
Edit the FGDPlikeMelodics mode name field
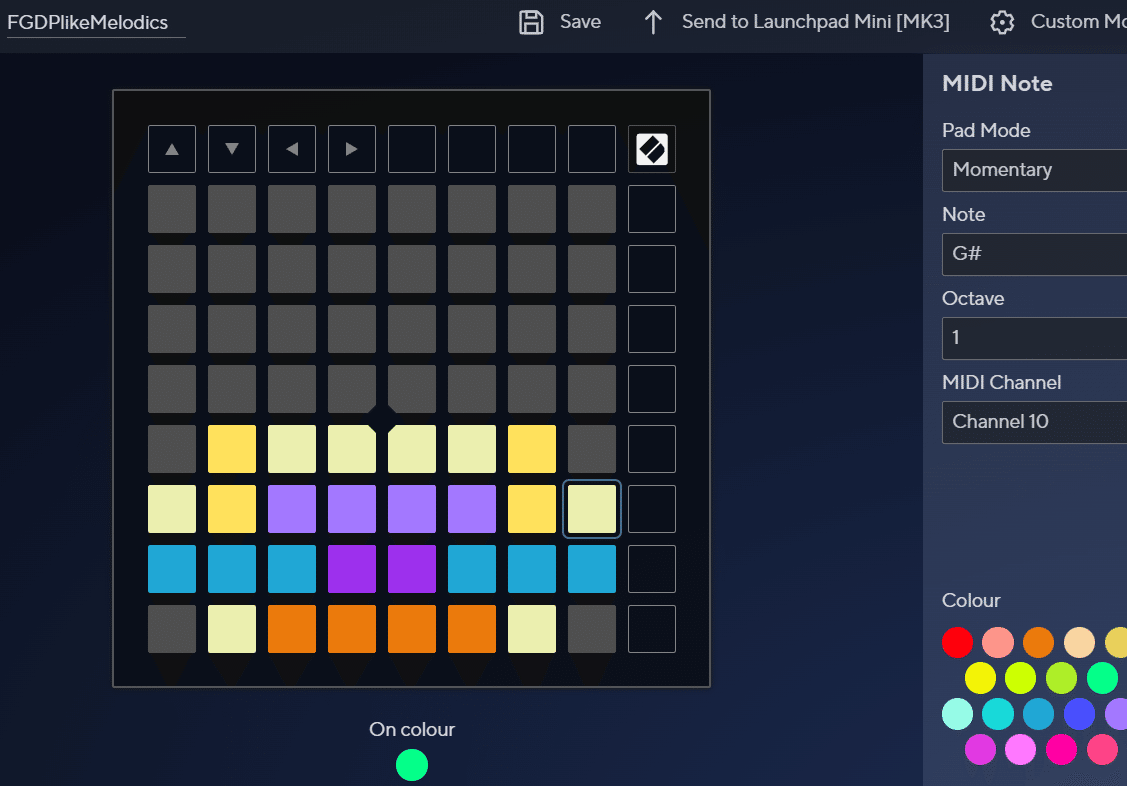coord(96,22)
